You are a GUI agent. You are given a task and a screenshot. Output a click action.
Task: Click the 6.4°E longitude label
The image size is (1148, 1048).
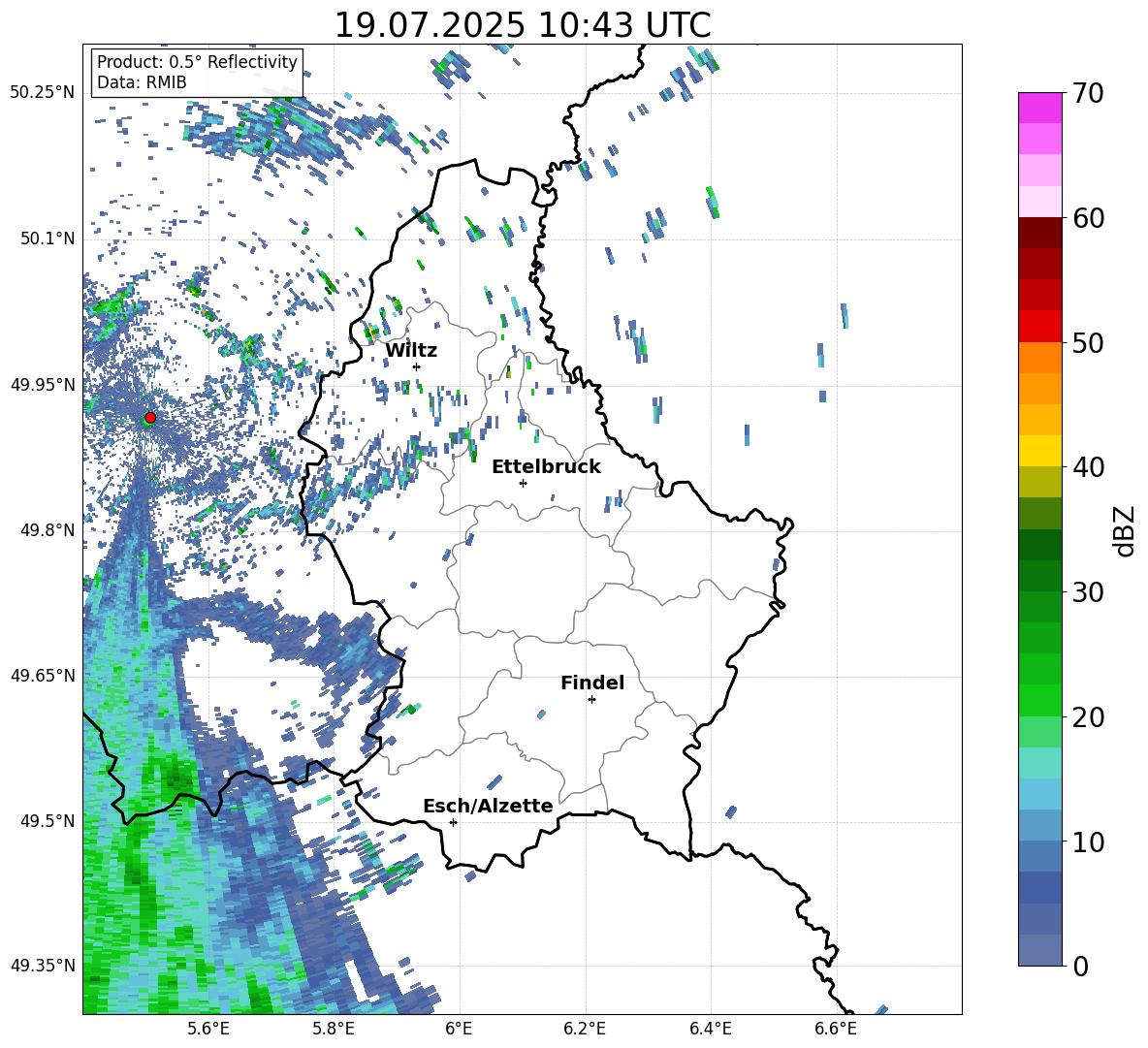[x=710, y=1029]
